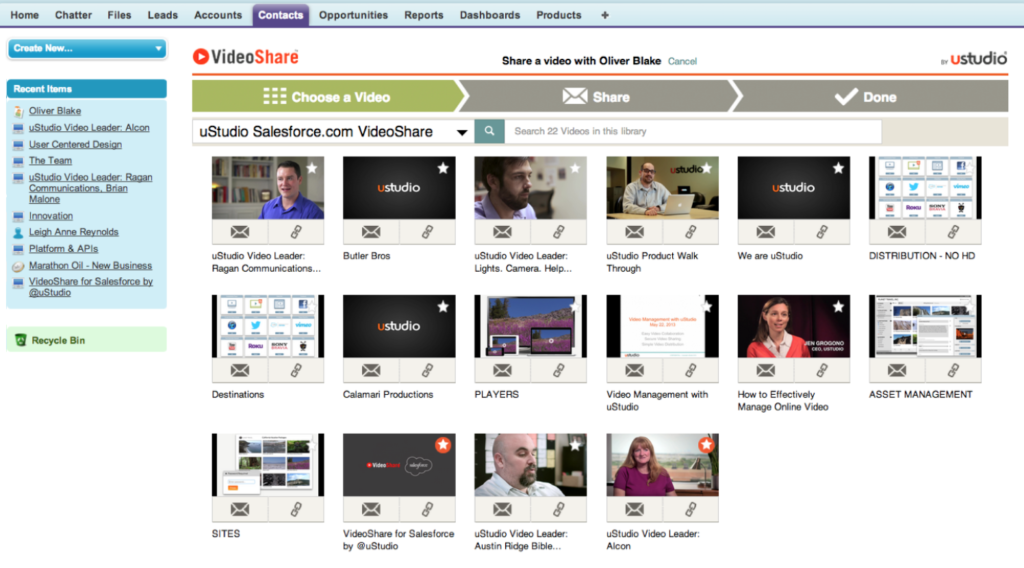Image resolution: width=1024 pixels, height=568 pixels.
Task: Toggle favorite star on Ragan Communications video
Action: [x=312, y=168]
